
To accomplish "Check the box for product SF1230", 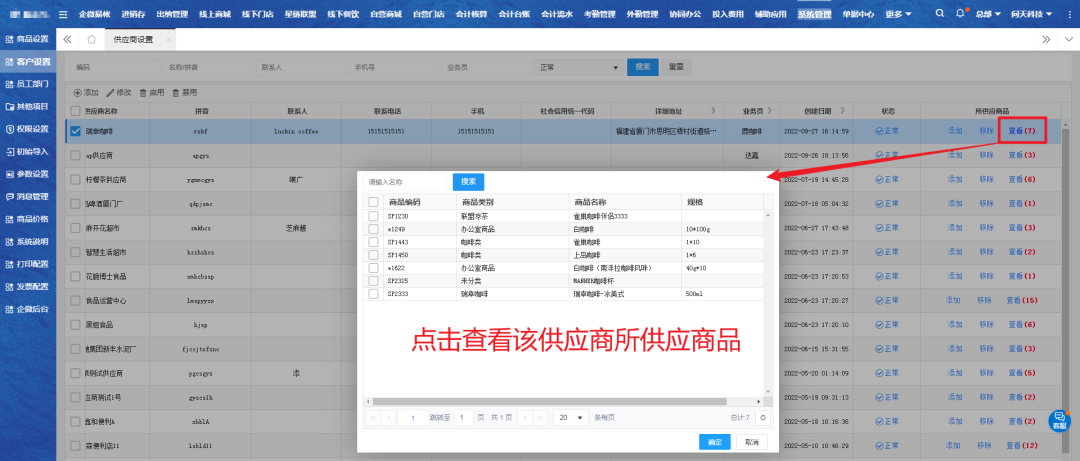I will pos(374,216).
